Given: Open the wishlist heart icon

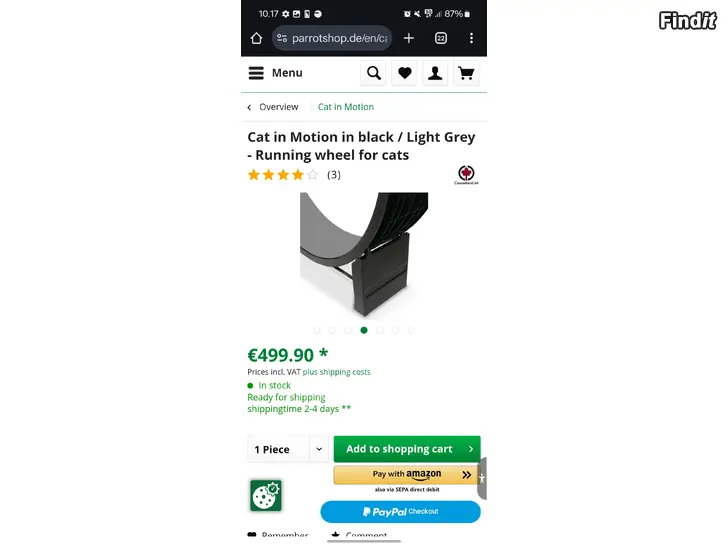Looking at the screenshot, I should (404, 73).
